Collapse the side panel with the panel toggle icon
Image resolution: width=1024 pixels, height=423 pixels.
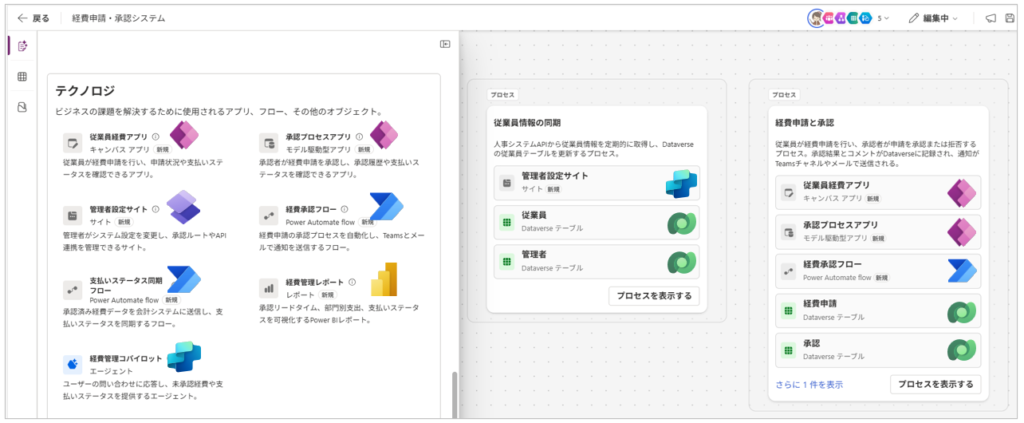[x=445, y=44]
